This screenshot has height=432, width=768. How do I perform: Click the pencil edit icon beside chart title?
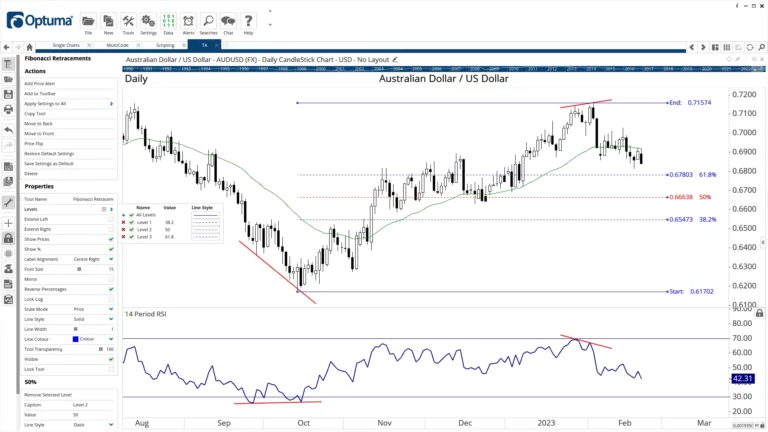395,59
